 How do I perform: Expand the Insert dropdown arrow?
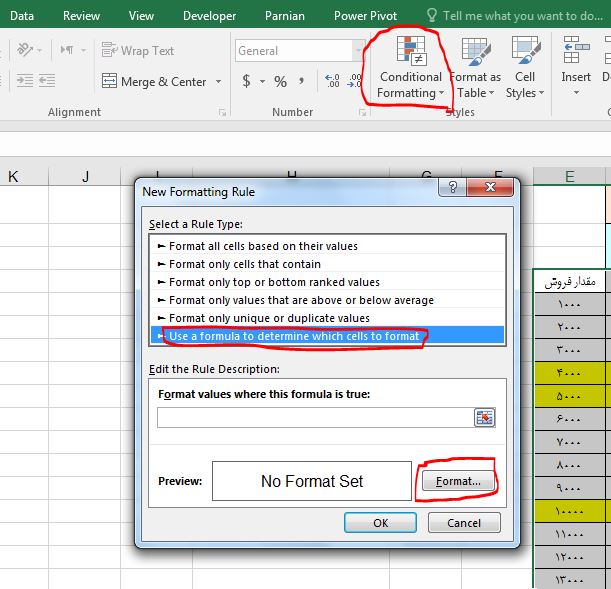coord(576,93)
